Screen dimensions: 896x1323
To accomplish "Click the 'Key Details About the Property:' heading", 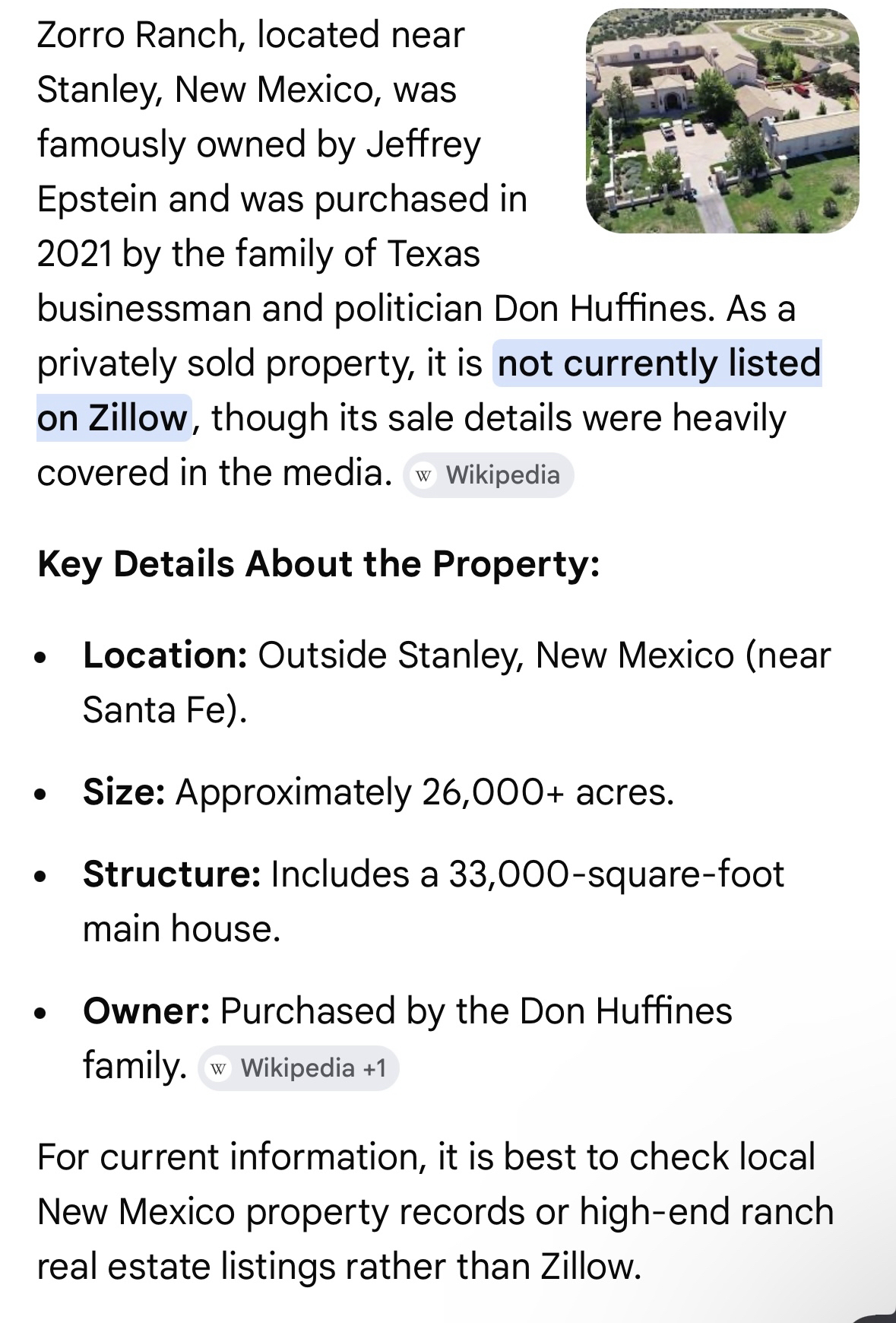I will [x=318, y=564].
